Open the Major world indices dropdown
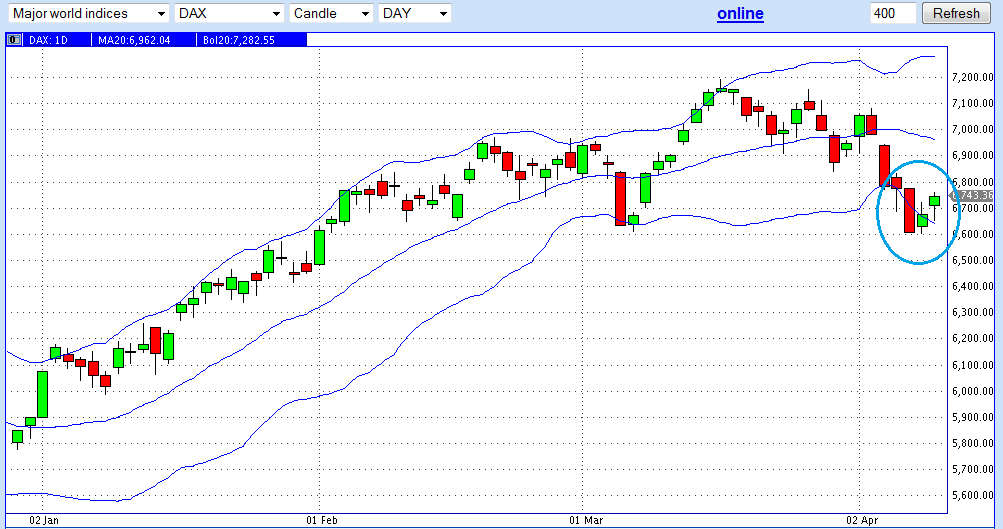Screen dimensions: 1003x529 (x=89, y=13)
